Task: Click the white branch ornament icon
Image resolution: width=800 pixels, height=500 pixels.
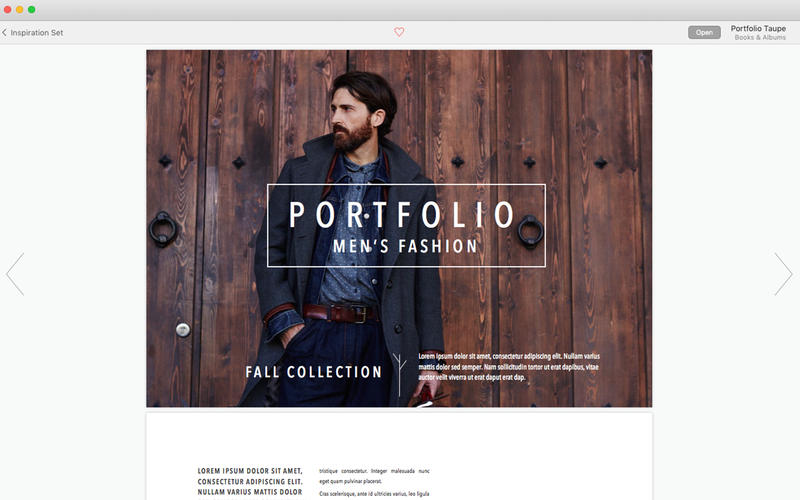Action: click(399, 375)
